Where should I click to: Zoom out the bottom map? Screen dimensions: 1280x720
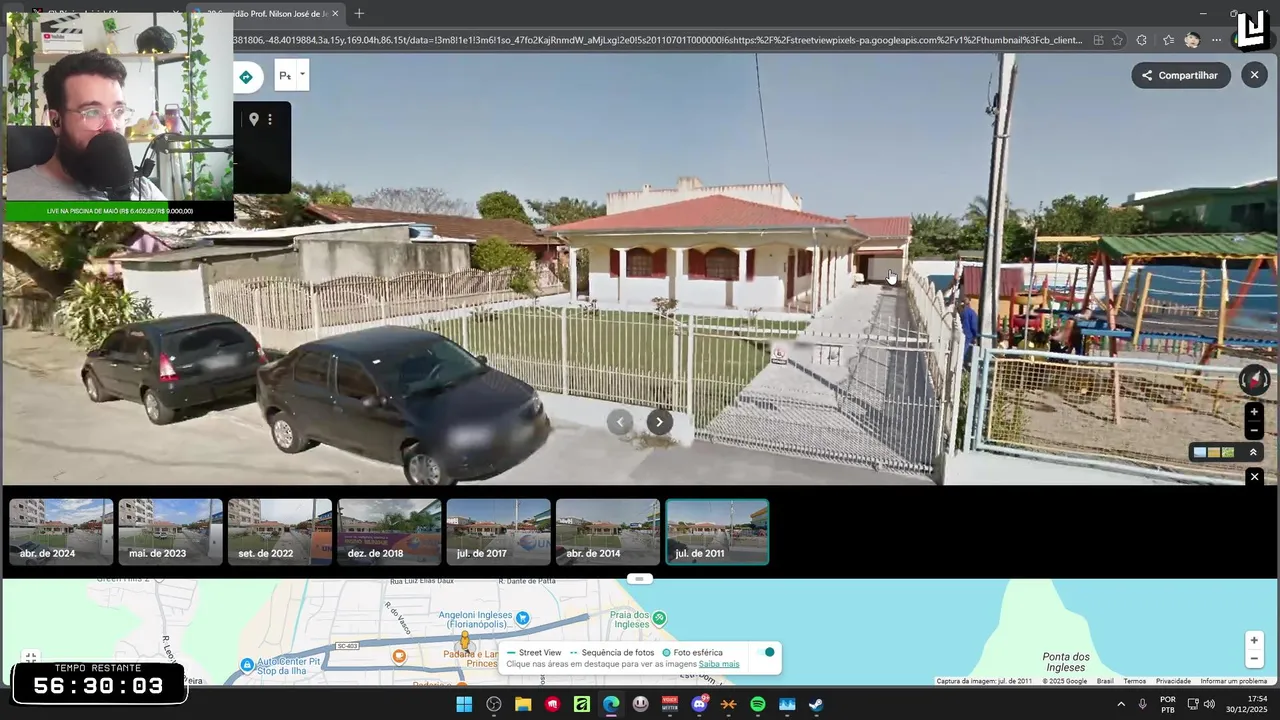click(x=1254, y=659)
